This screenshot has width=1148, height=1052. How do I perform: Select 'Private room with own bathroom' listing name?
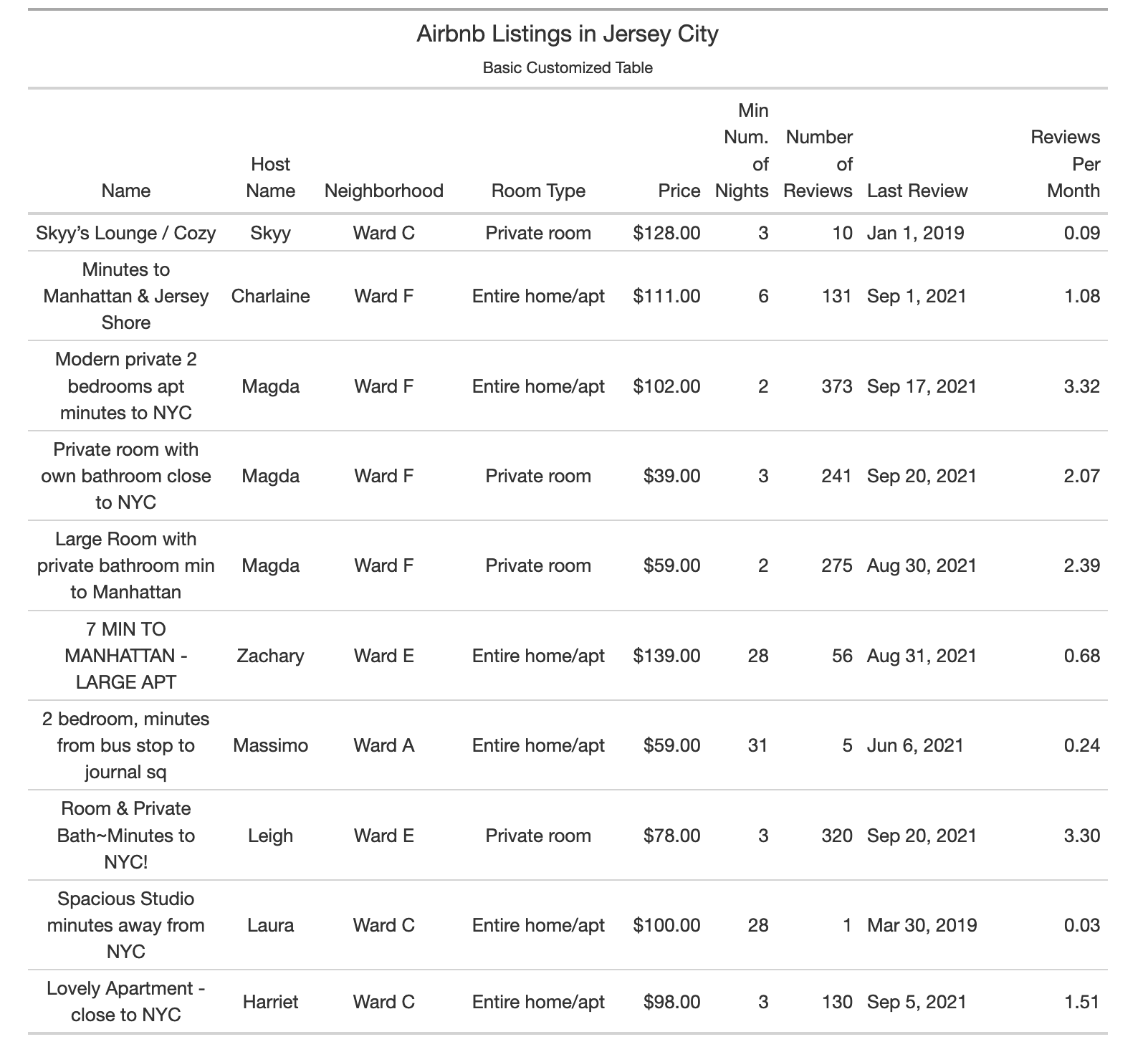[x=126, y=476]
